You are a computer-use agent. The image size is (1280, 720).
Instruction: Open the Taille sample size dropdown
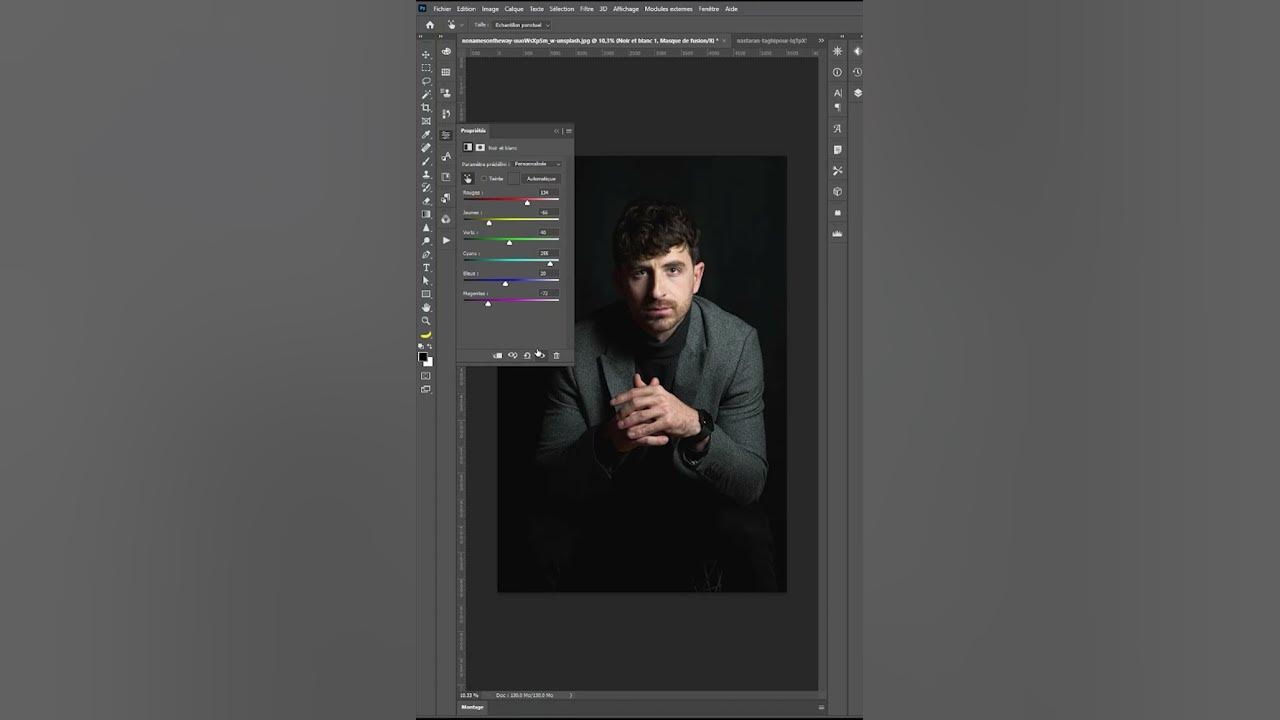coord(521,25)
